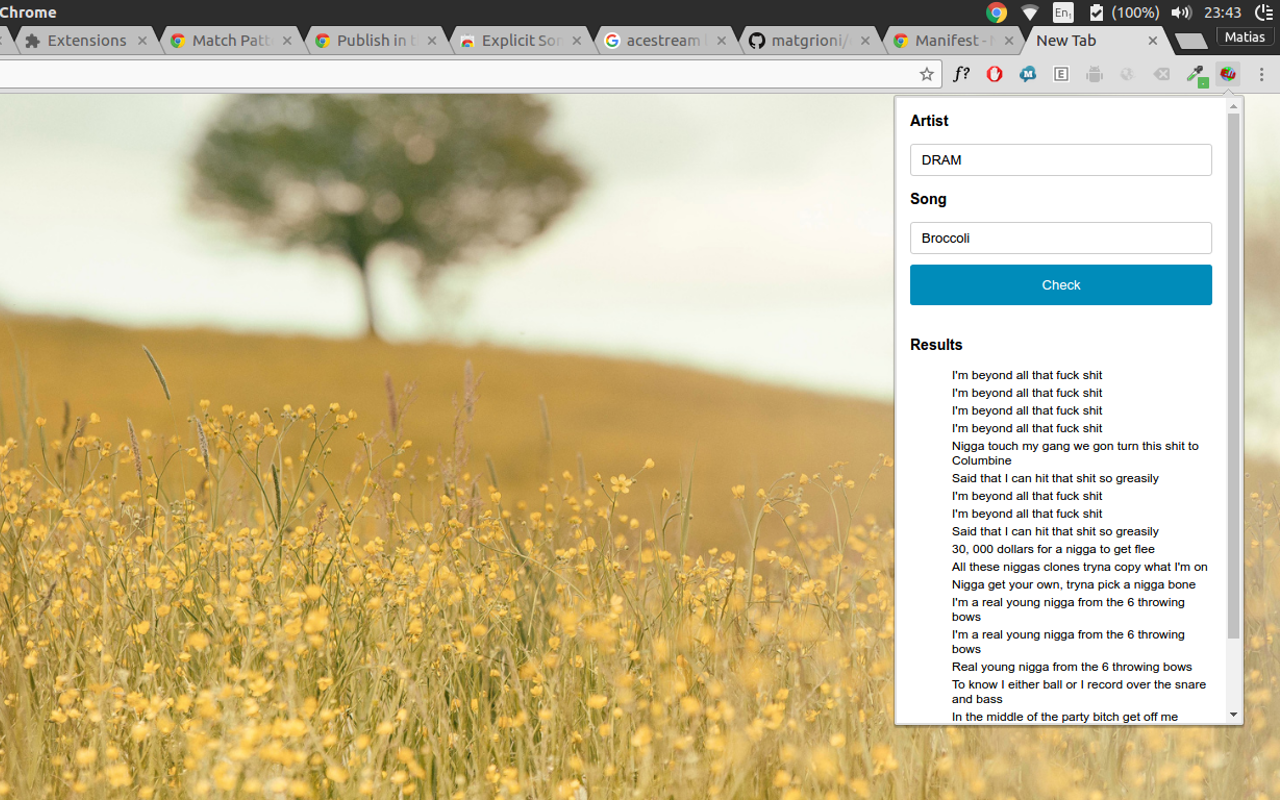Viewport: 1280px width, 800px height.
Task: Click the Song label in the popup
Action: tap(928, 199)
